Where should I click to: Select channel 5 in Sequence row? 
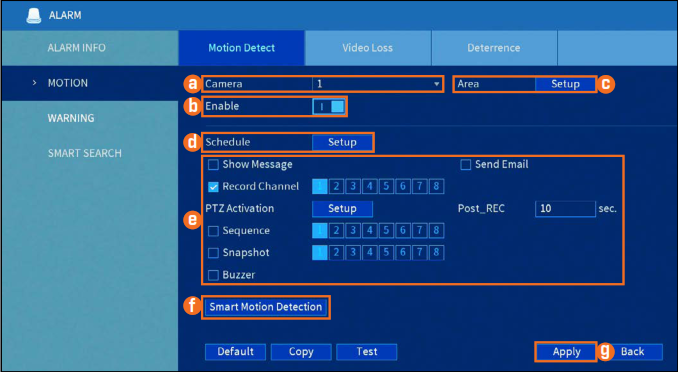click(x=386, y=231)
